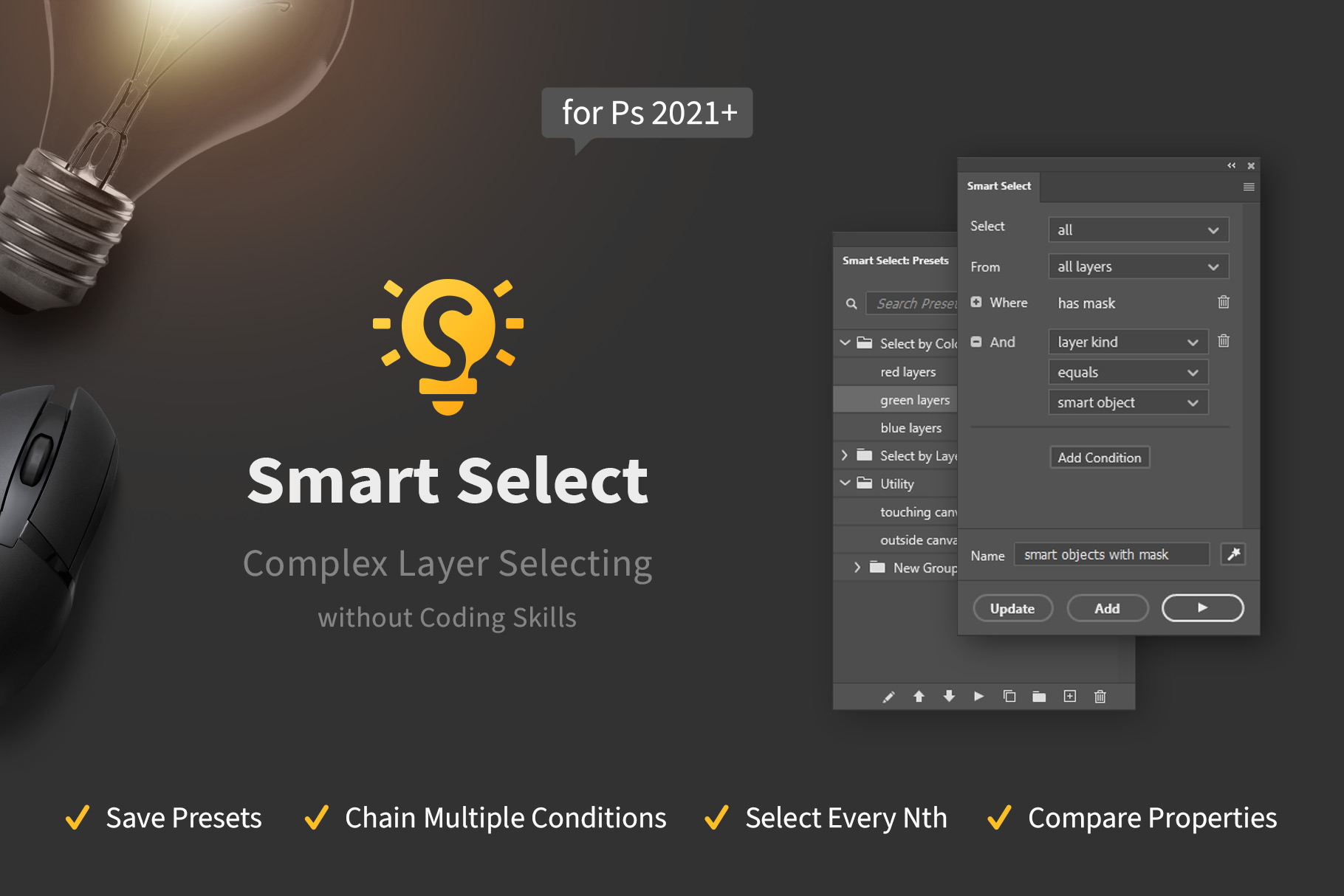Click the add new preset plus icon

coord(1069,696)
